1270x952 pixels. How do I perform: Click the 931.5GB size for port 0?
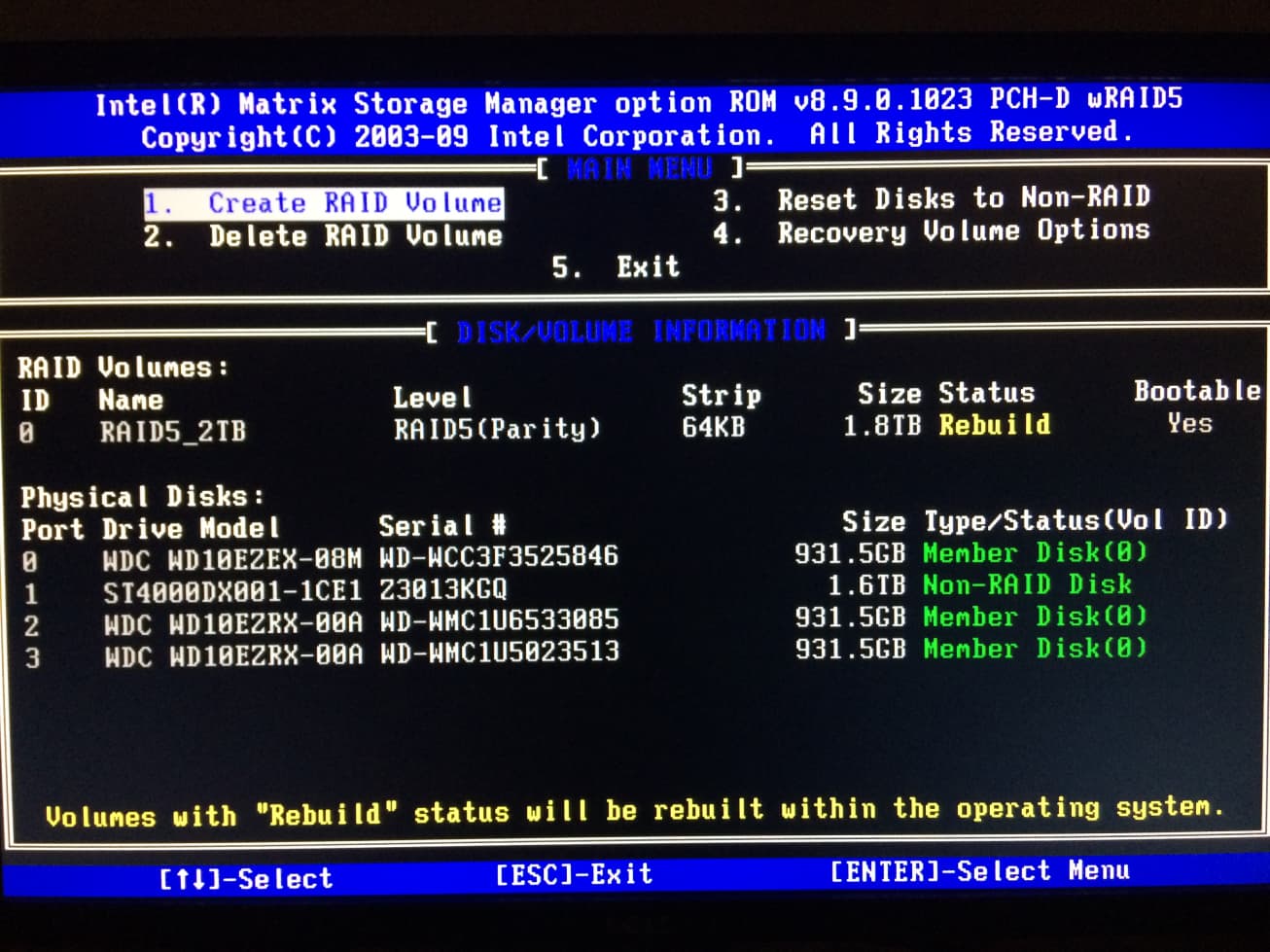coord(850,553)
